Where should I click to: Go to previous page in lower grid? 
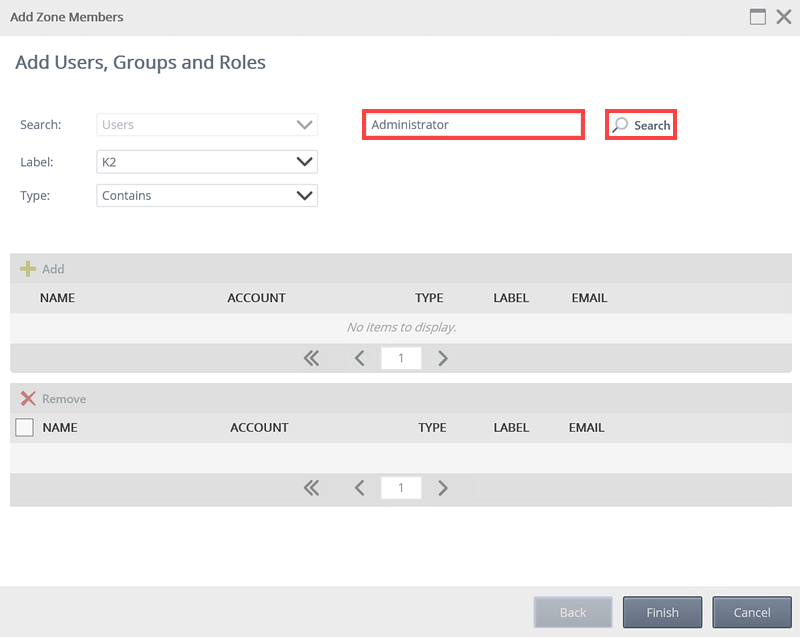pos(360,488)
